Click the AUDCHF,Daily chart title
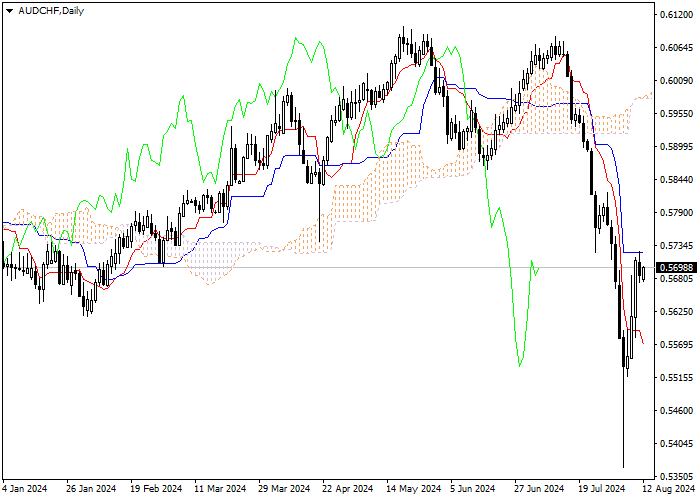700x500 pixels. click(x=51, y=11)
